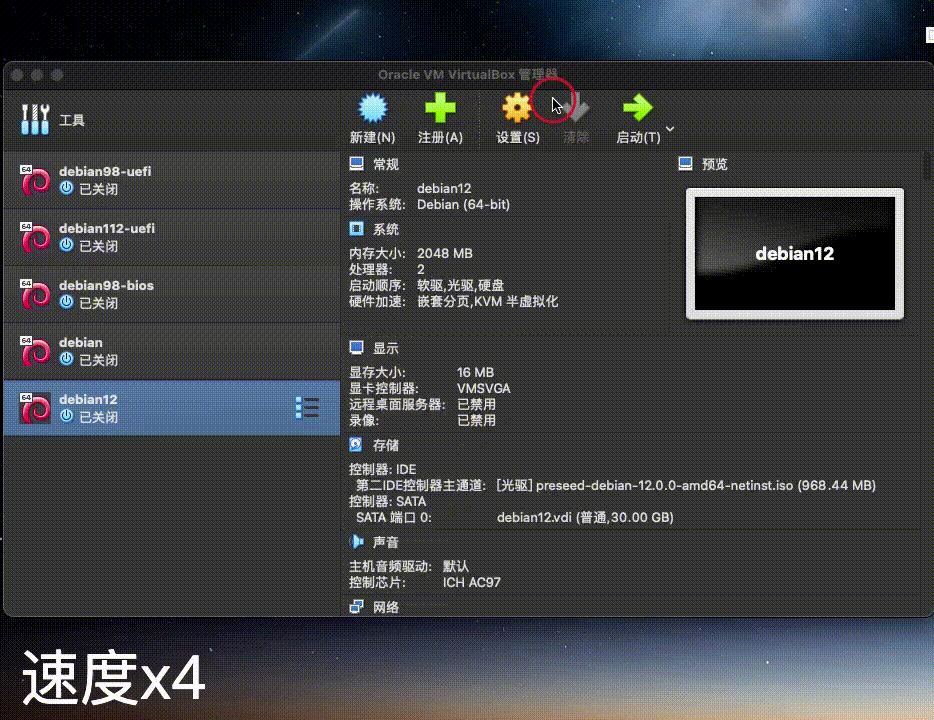Click the OS value Debian (64-bit)
Viewport: 934px width, 720px height.
(463, 205)
